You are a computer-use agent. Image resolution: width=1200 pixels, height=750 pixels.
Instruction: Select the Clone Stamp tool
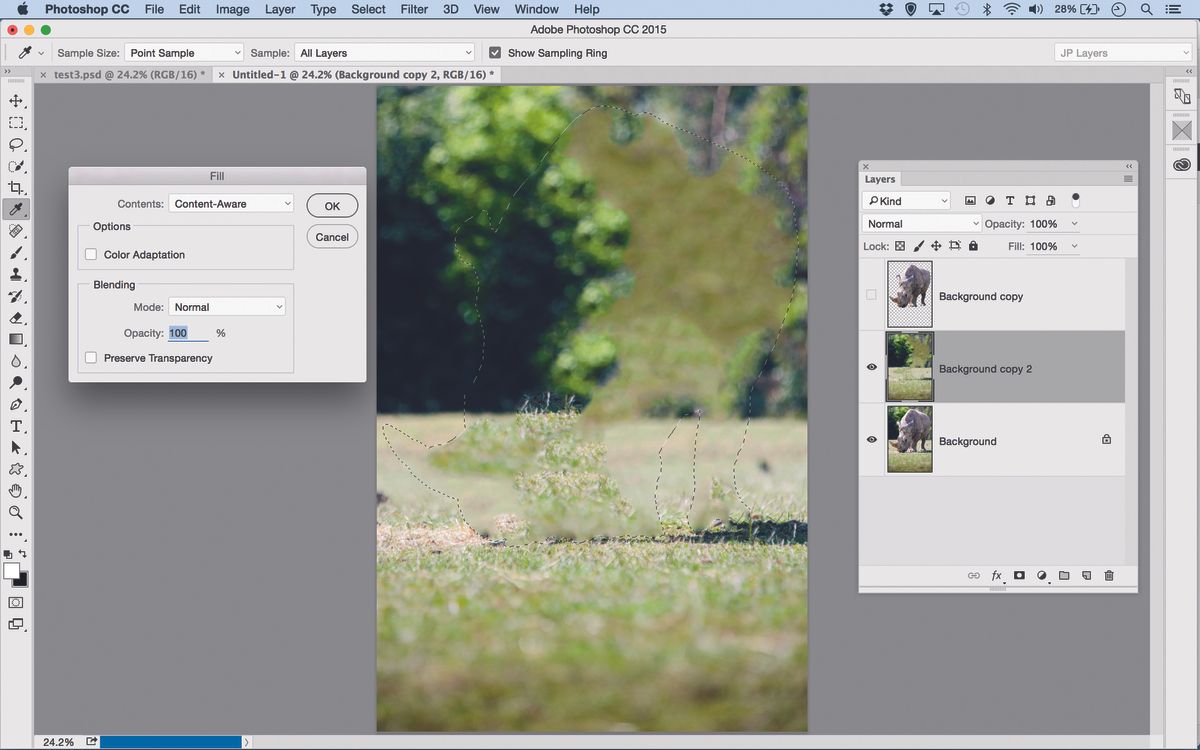click(x=15, y=275)
